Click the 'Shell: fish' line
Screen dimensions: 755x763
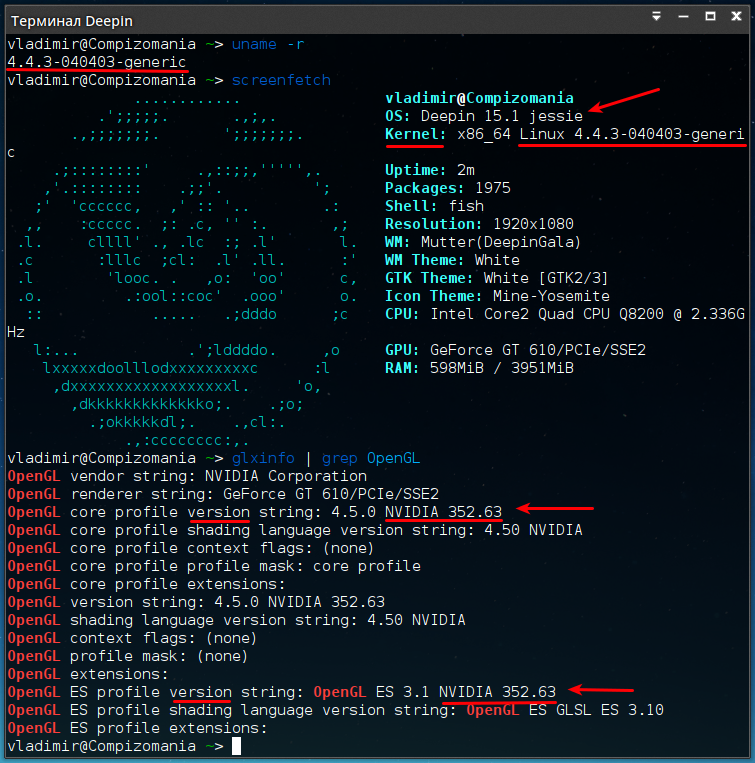[x=434, y=206]
